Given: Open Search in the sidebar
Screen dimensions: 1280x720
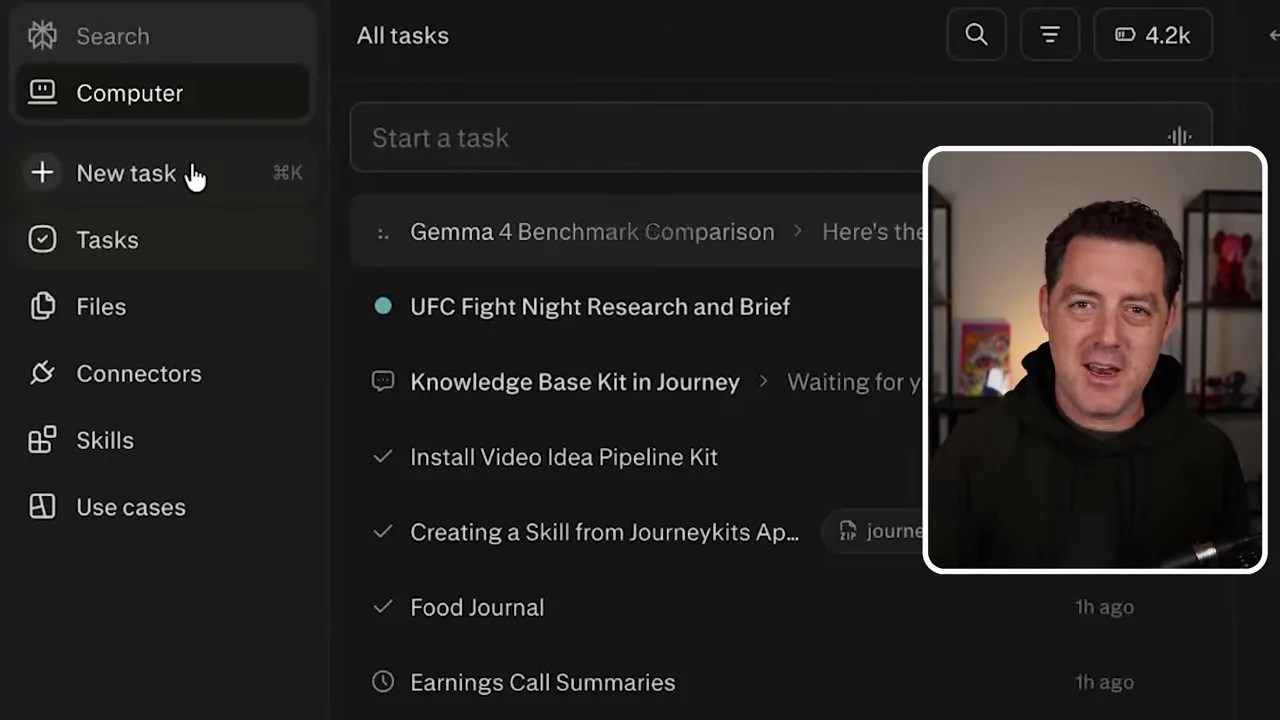Looking at the screenshot, I should point(113,36).
